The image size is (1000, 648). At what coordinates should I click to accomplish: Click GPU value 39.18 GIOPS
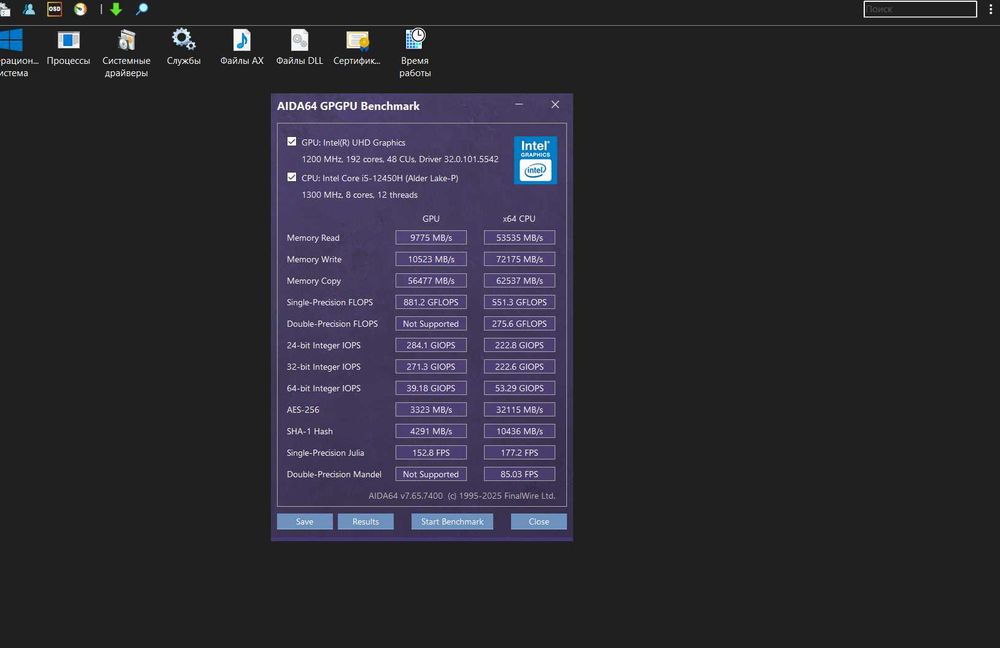[430, 388]
